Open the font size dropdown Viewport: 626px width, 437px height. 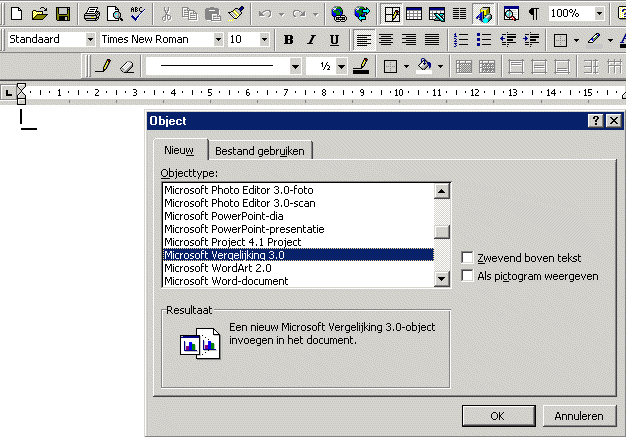(266, 40)
